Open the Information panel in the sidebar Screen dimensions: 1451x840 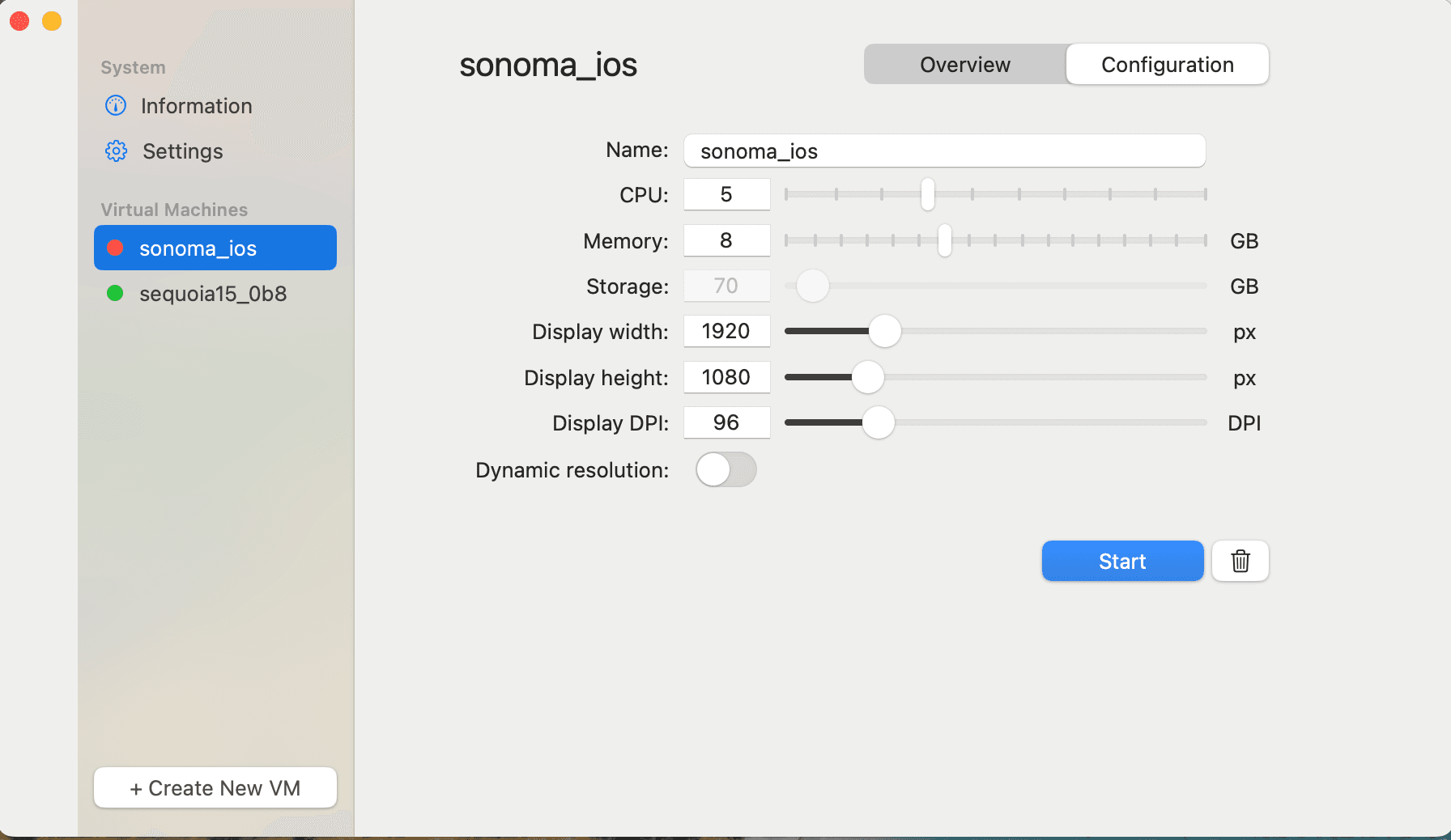pyautogui.click(x=196, y=105)
